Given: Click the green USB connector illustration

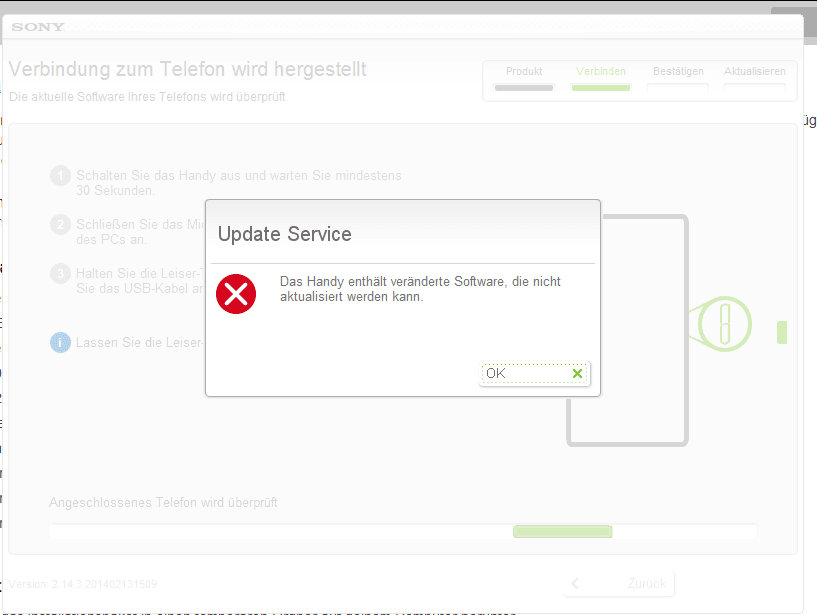Looking at the screenshot, I should [721, 324].
